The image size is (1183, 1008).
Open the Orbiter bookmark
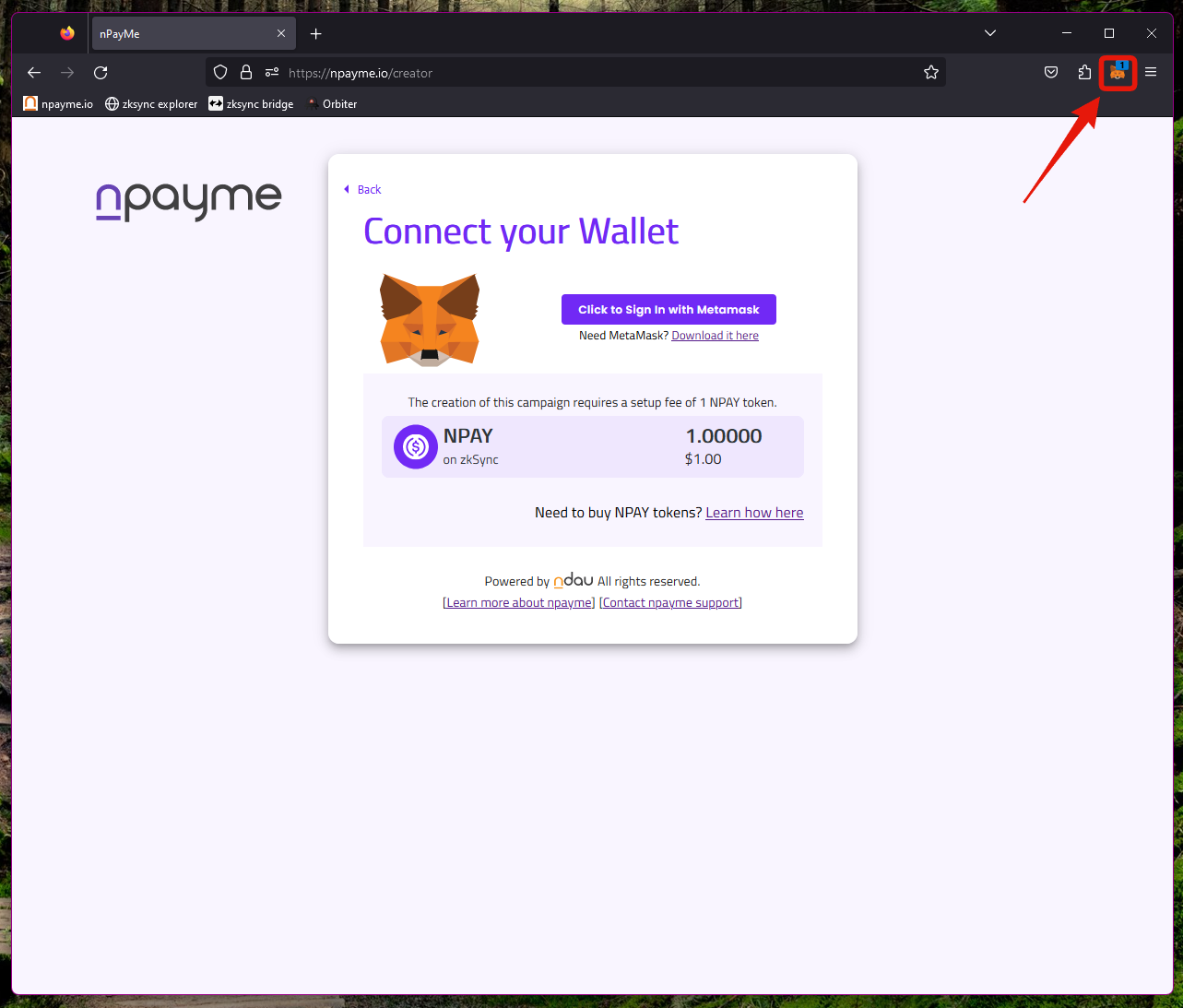(x=332, y=103)
